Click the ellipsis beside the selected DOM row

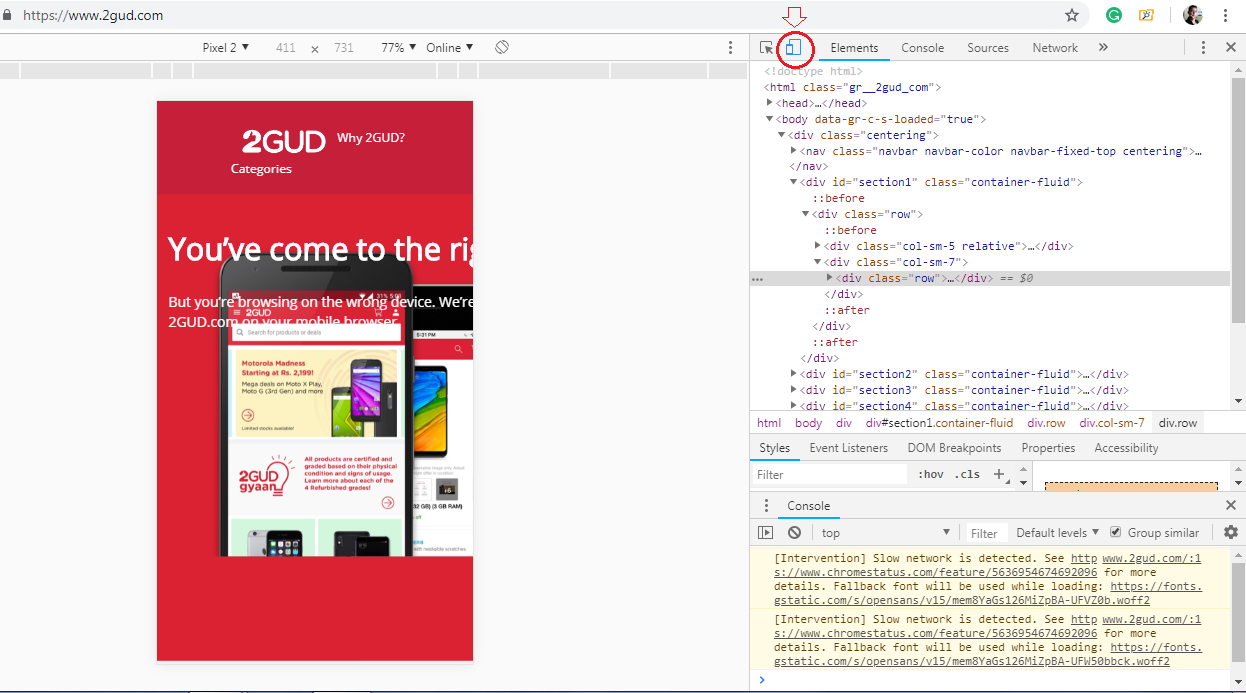tap(757, 279)
